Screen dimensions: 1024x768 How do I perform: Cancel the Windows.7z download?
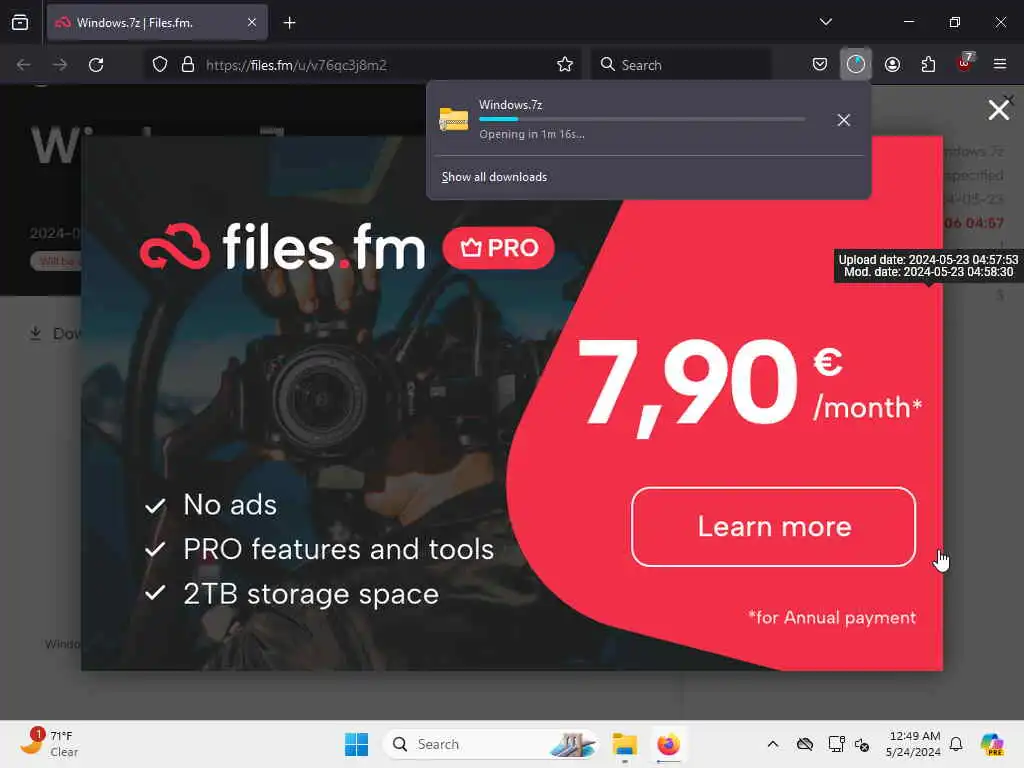pyautogui.click(x=844, y=120)
